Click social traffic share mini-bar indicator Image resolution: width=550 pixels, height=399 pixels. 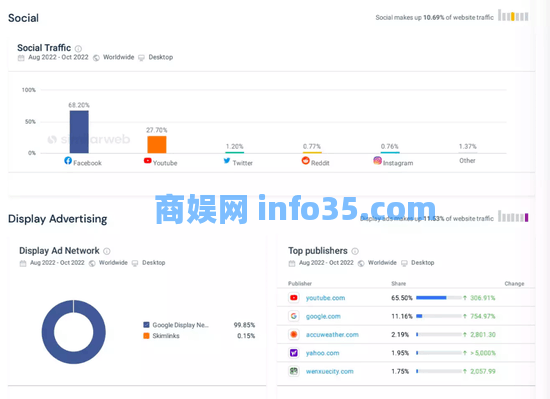point(513,16)
